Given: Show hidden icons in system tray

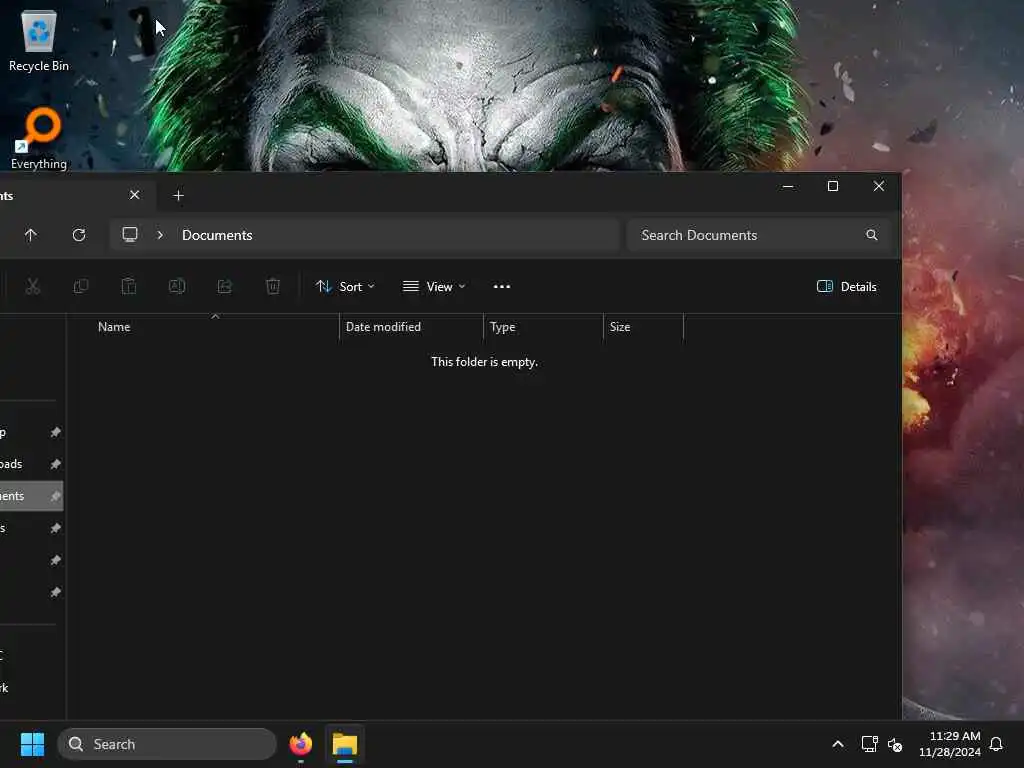Looking at the screenshot, I should pyautogui.click(x=838, y=744).
